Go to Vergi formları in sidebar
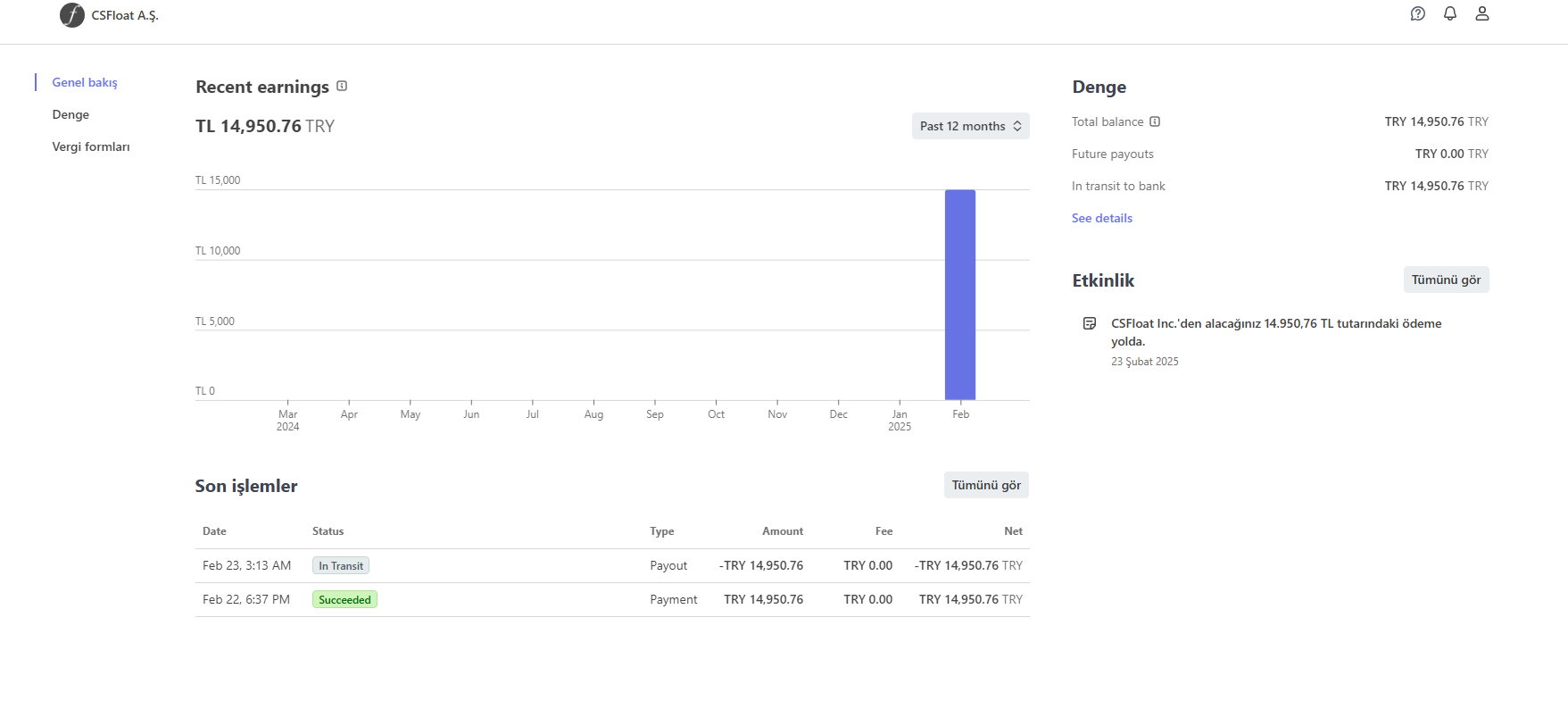 (91, 146)
